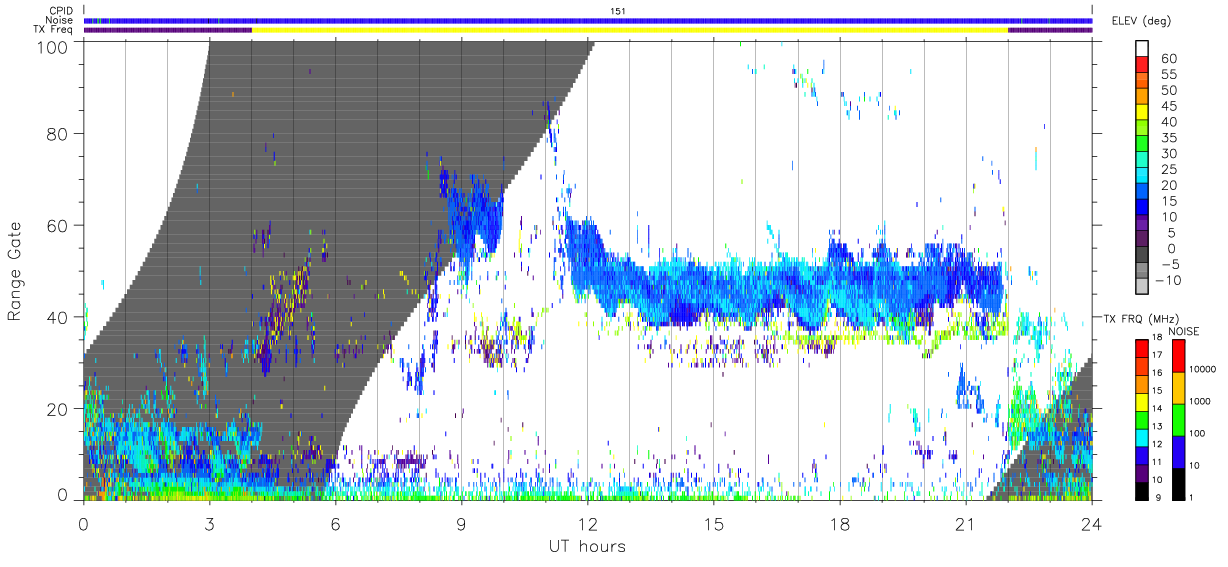This screenshot has height=567, width=1228.
Task: Click the yellow section of the TX Freq strip
Action: click(x=630, y=30)
